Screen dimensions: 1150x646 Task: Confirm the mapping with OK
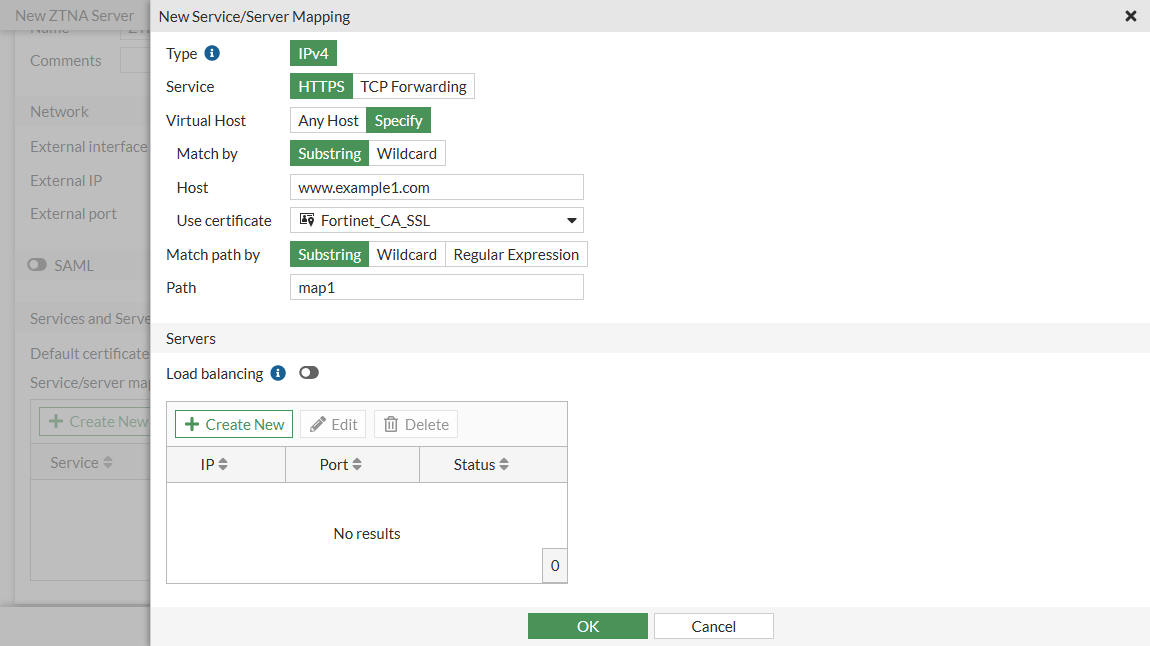588,626
